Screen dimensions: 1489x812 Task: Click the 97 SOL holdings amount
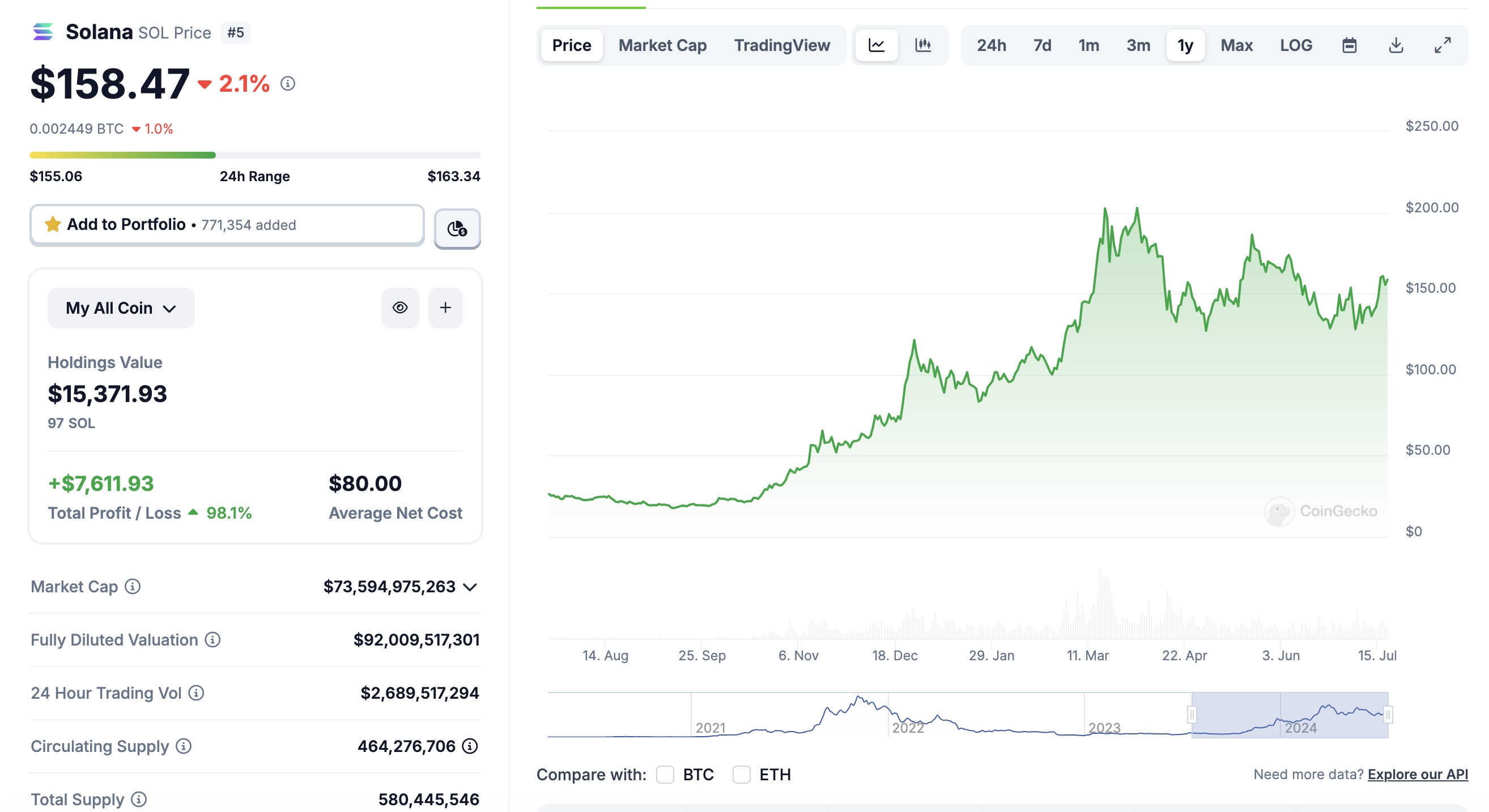[x=71, y=423]
